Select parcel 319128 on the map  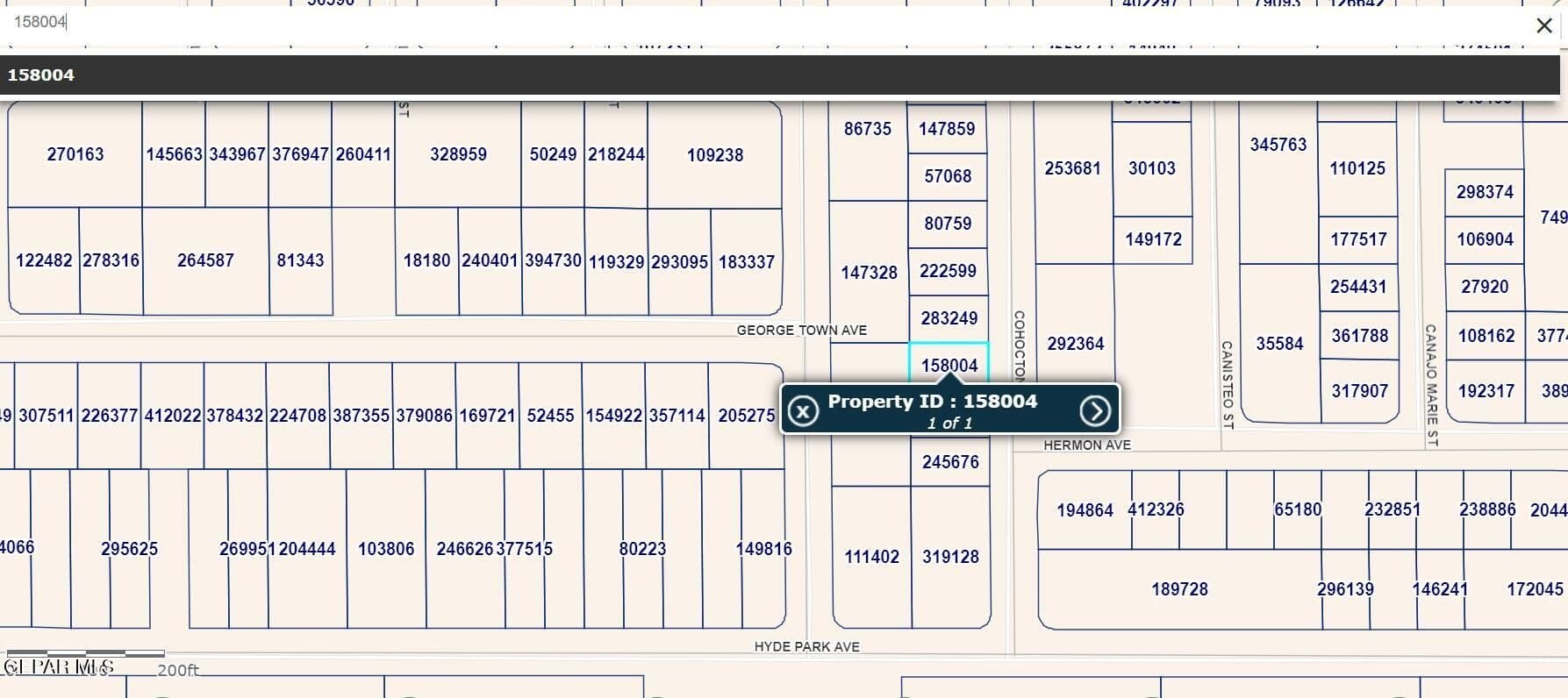950,557
